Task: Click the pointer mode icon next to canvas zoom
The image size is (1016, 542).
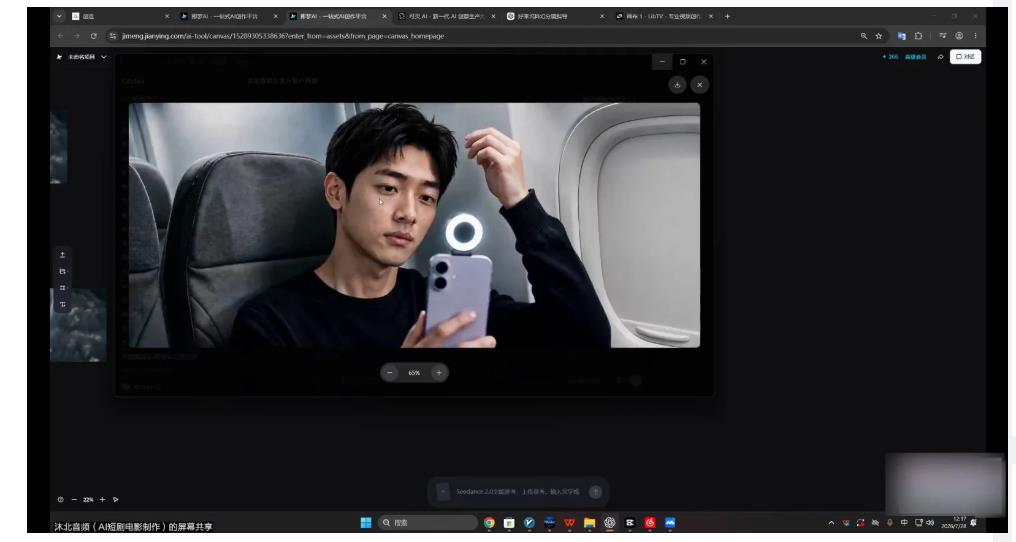Action: tap(116, 500)
